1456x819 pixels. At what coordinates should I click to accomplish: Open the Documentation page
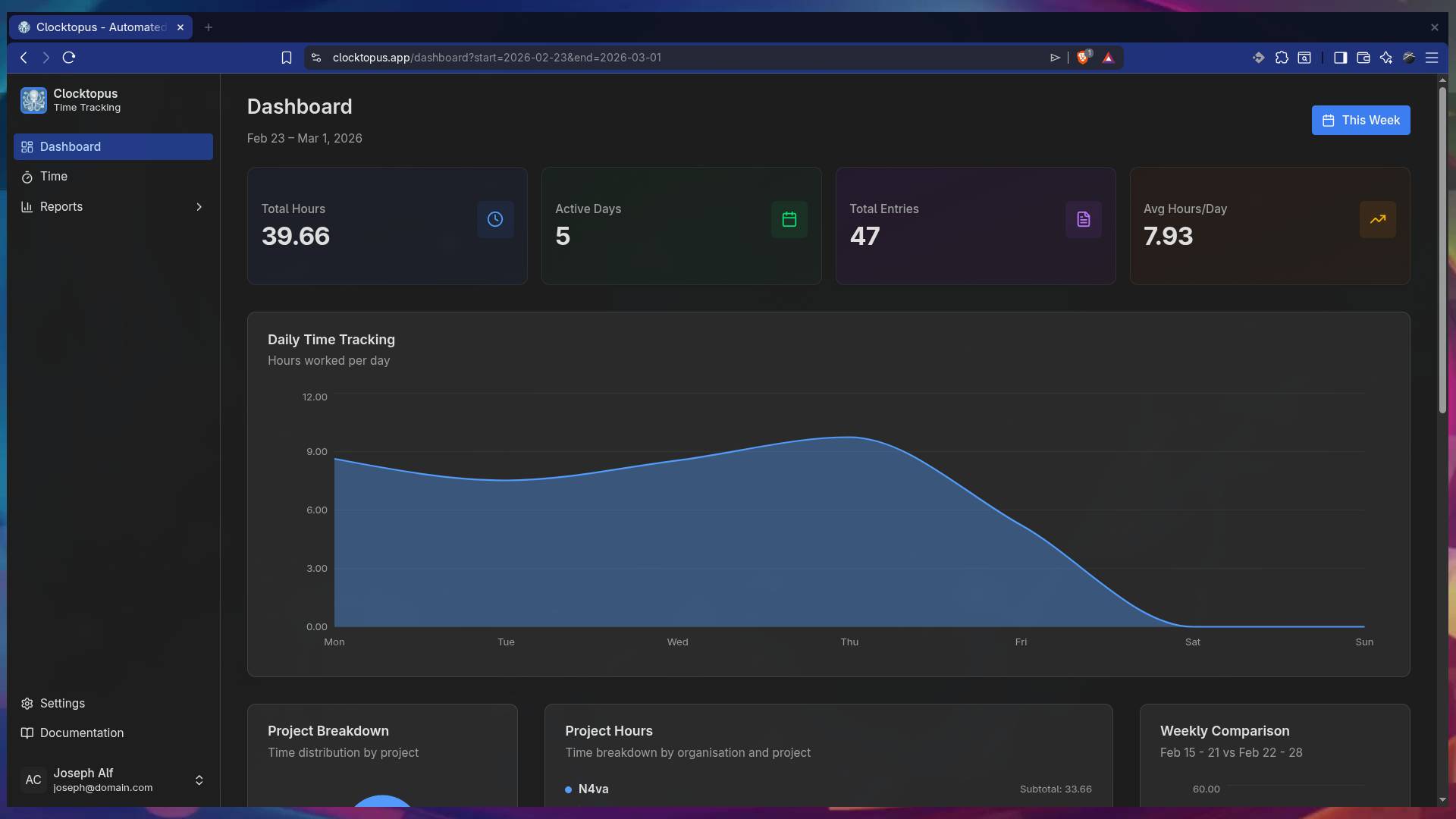point(81,733)
